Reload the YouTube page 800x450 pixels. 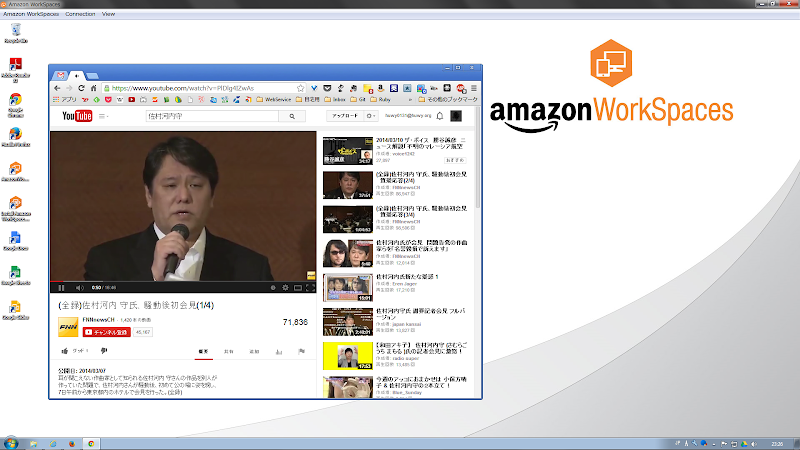[x=81, y=88]
